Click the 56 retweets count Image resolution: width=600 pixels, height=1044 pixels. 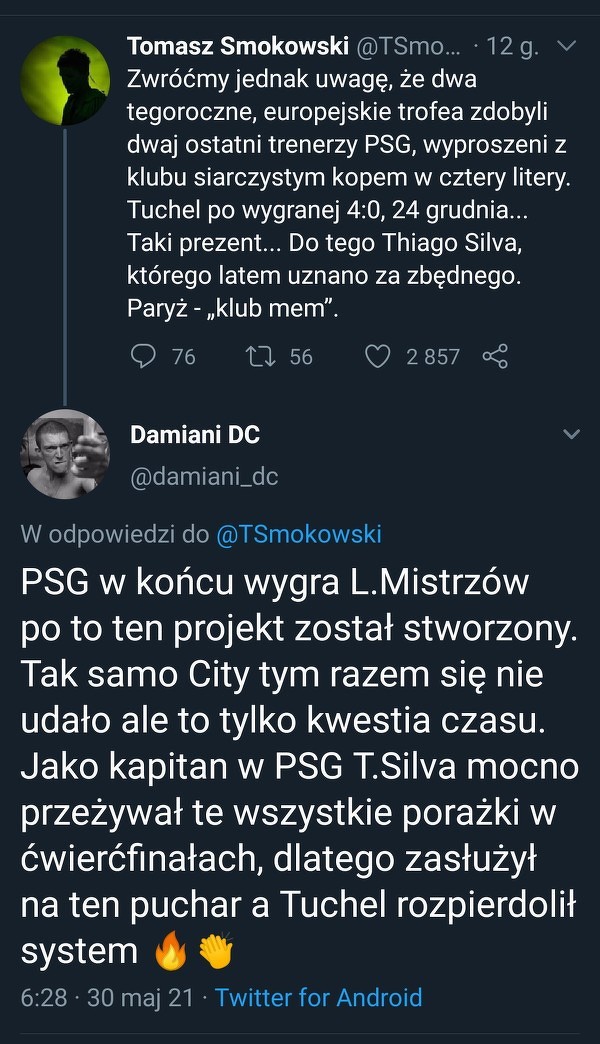click(x=301, y=356)
